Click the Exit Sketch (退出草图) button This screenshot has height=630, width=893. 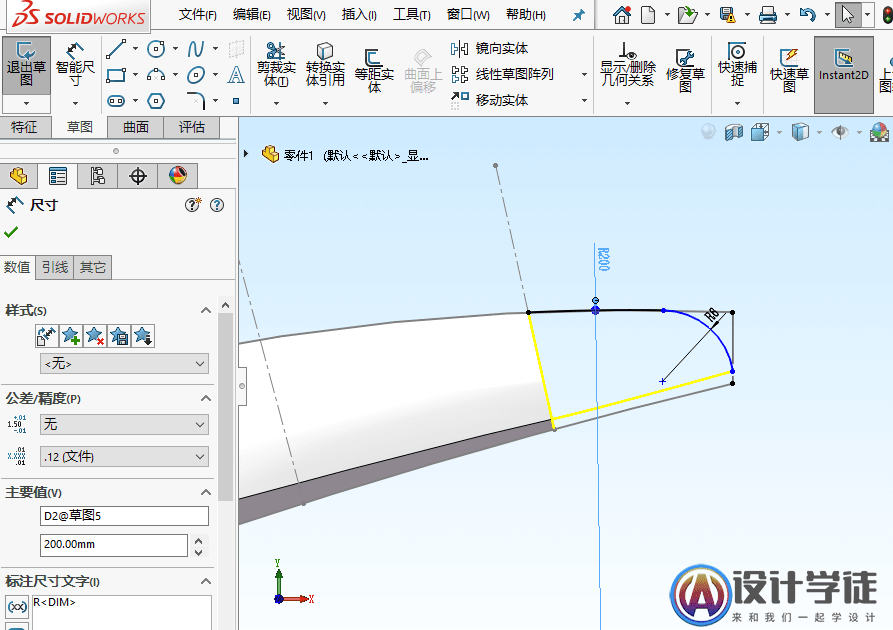[26, 64]
